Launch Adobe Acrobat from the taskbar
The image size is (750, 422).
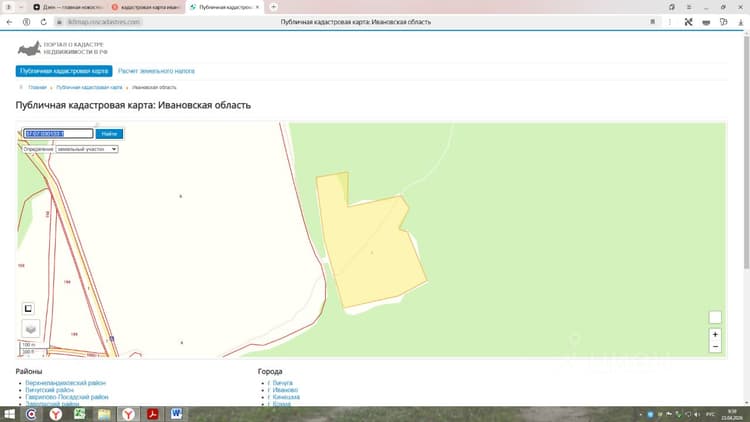(153, 414)
